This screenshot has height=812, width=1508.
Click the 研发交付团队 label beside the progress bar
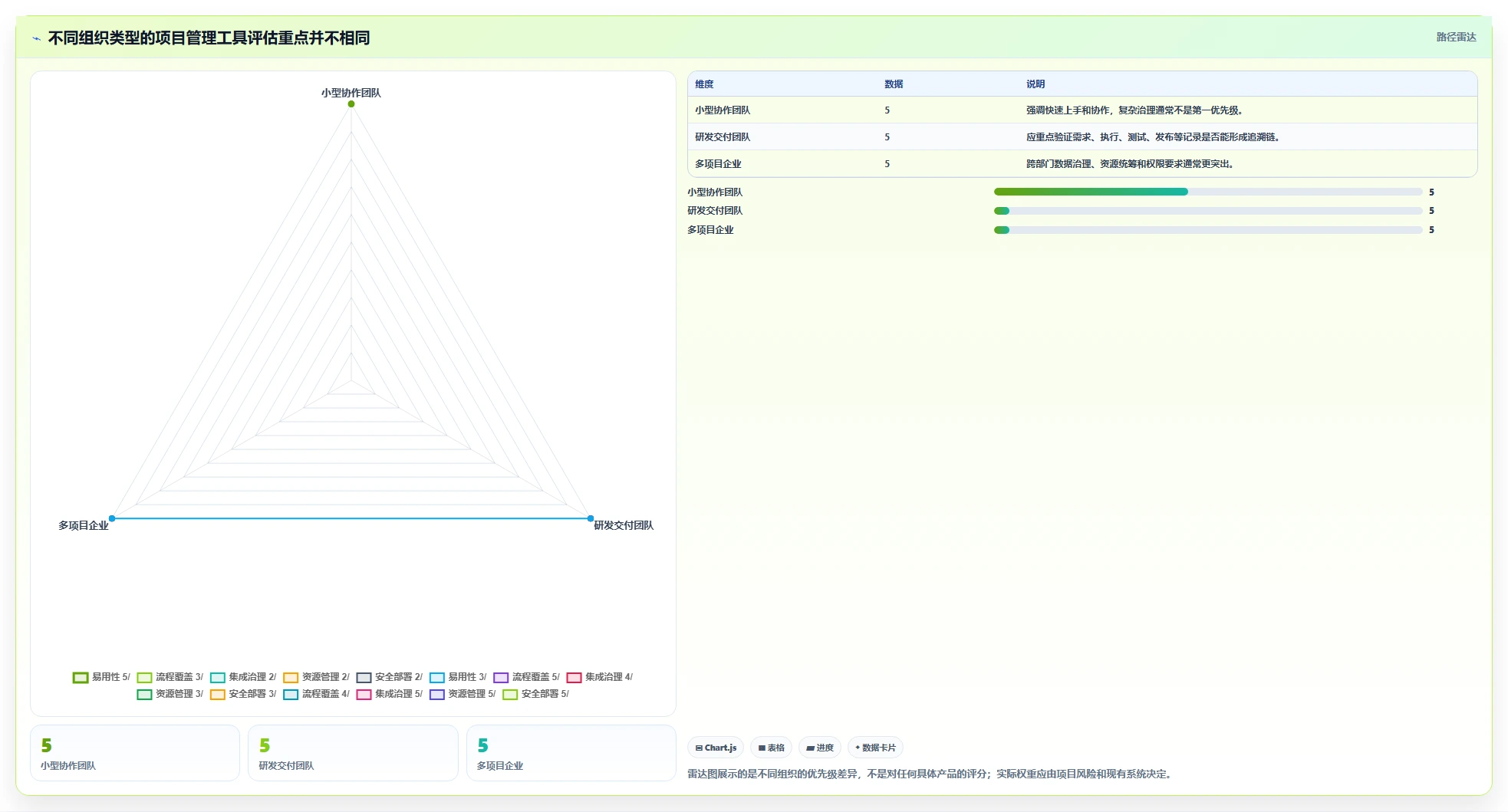pos(715,211)
